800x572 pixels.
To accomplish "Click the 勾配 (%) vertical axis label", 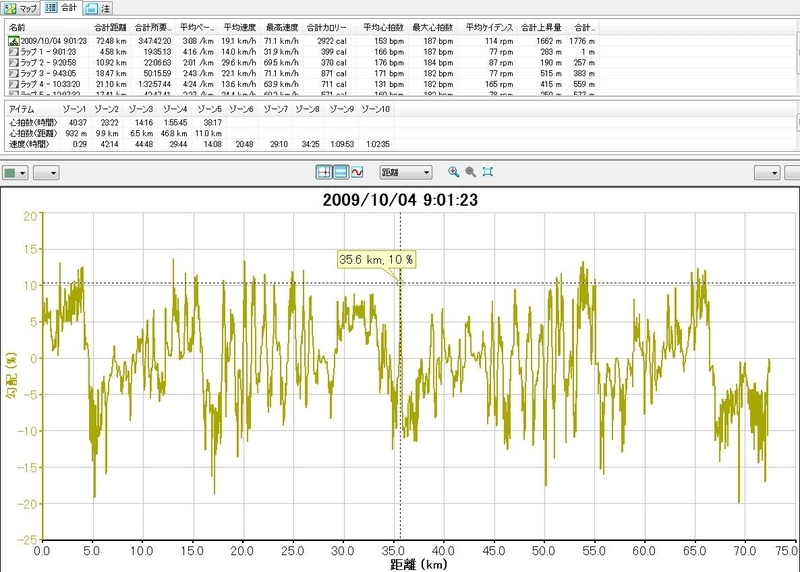I will [x=11, y=375].
